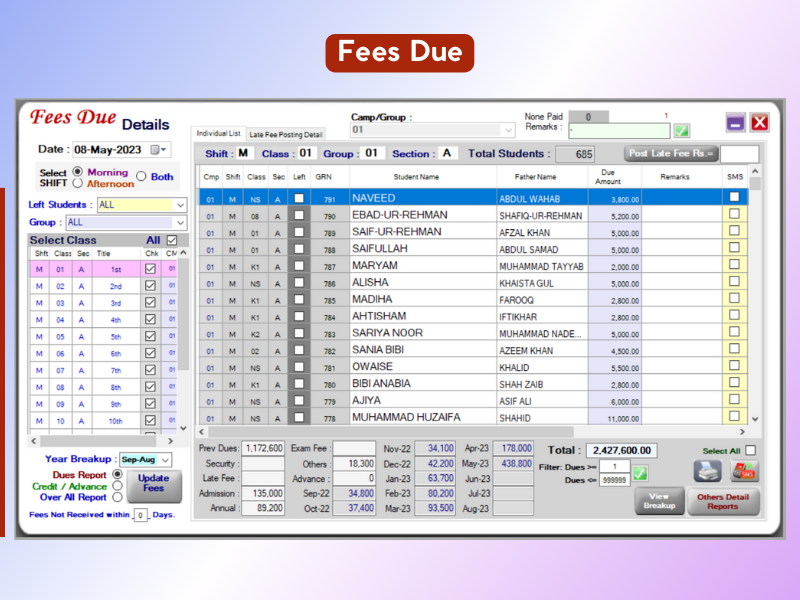Open the Group dropdown list
800x600 pixels.
point(180,222)
